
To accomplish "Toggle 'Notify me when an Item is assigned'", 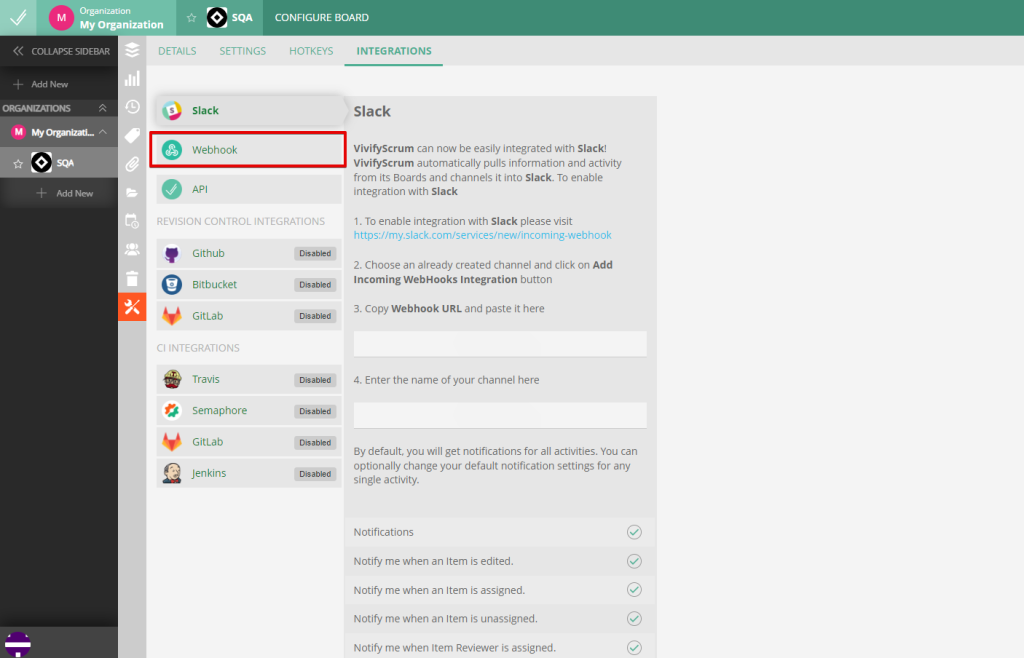I will [x=634, y=590].
